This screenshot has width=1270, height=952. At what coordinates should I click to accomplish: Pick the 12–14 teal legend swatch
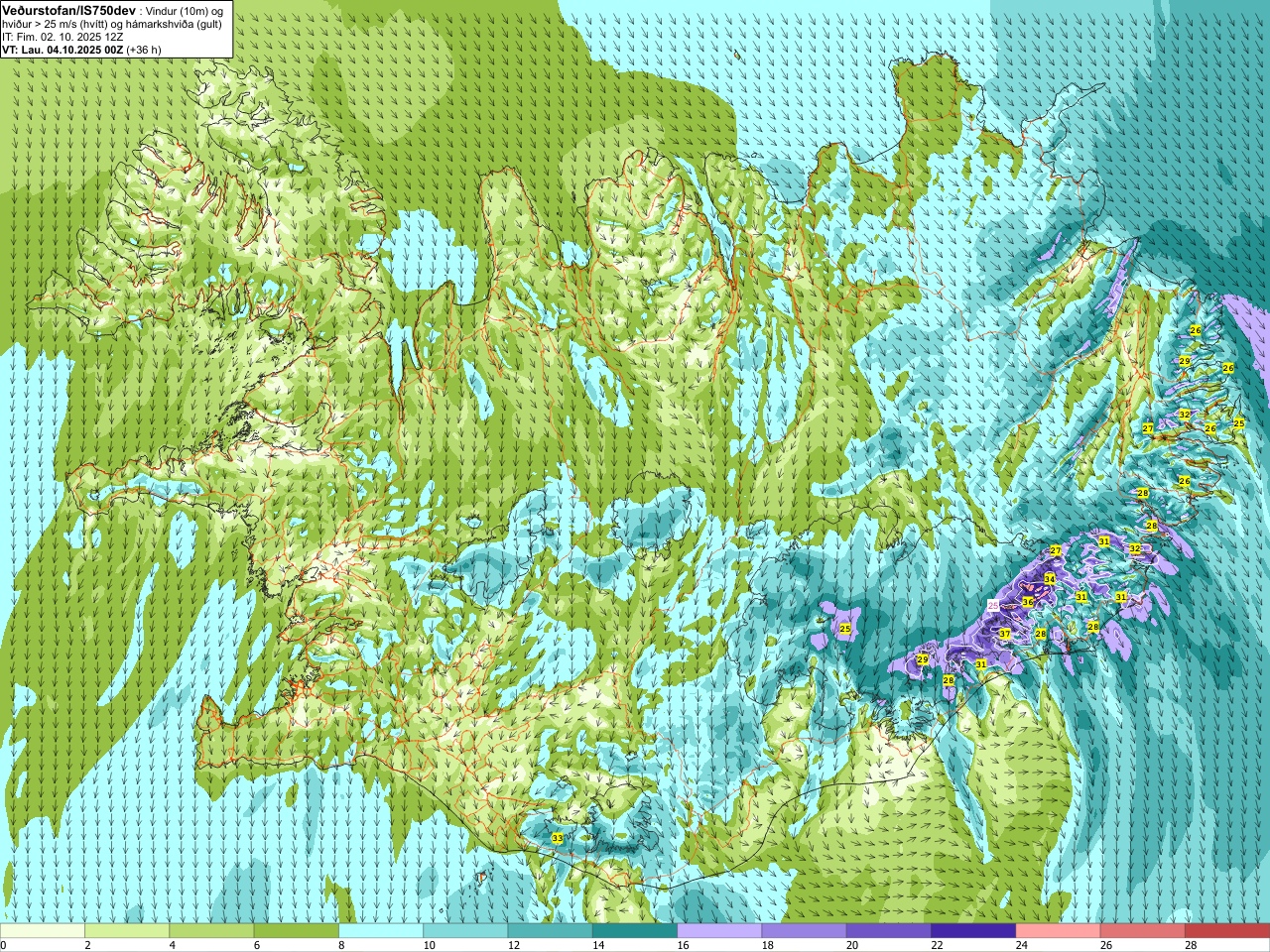point(551,931)
